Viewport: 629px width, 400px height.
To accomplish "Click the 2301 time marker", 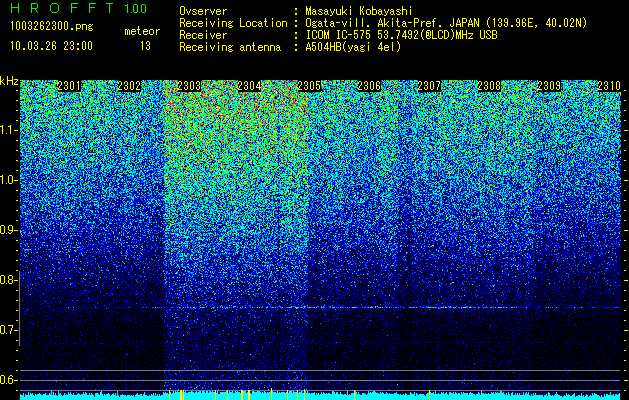I will [69, 86].
